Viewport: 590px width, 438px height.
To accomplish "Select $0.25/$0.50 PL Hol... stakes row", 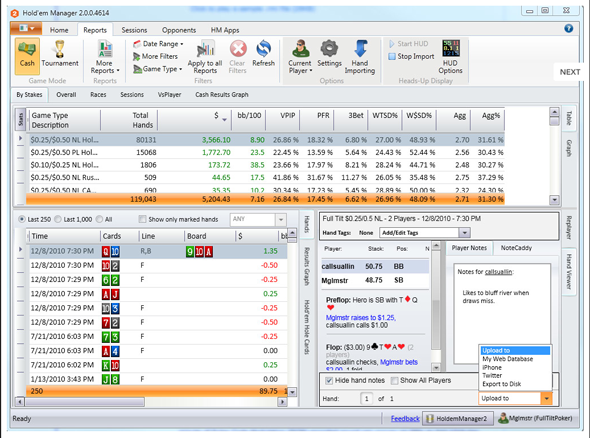I will 265,152.
